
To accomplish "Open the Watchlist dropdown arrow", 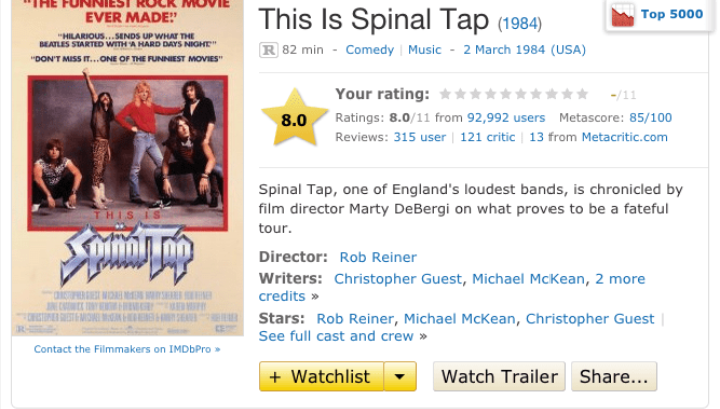I will click(399, 377).
